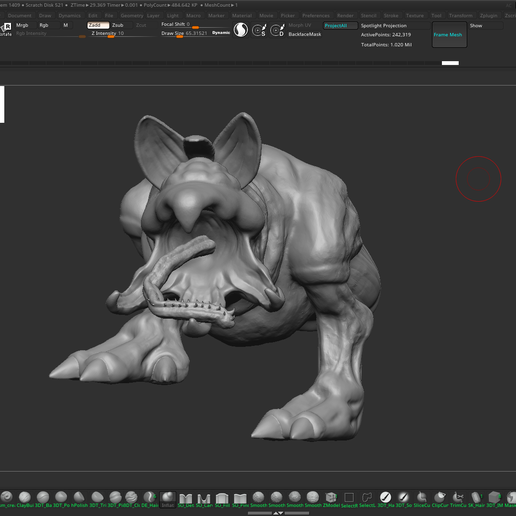This screenshot has height=516, width=516.
Task: Activate the Rotate tool icon
Action: pos(6,29)
